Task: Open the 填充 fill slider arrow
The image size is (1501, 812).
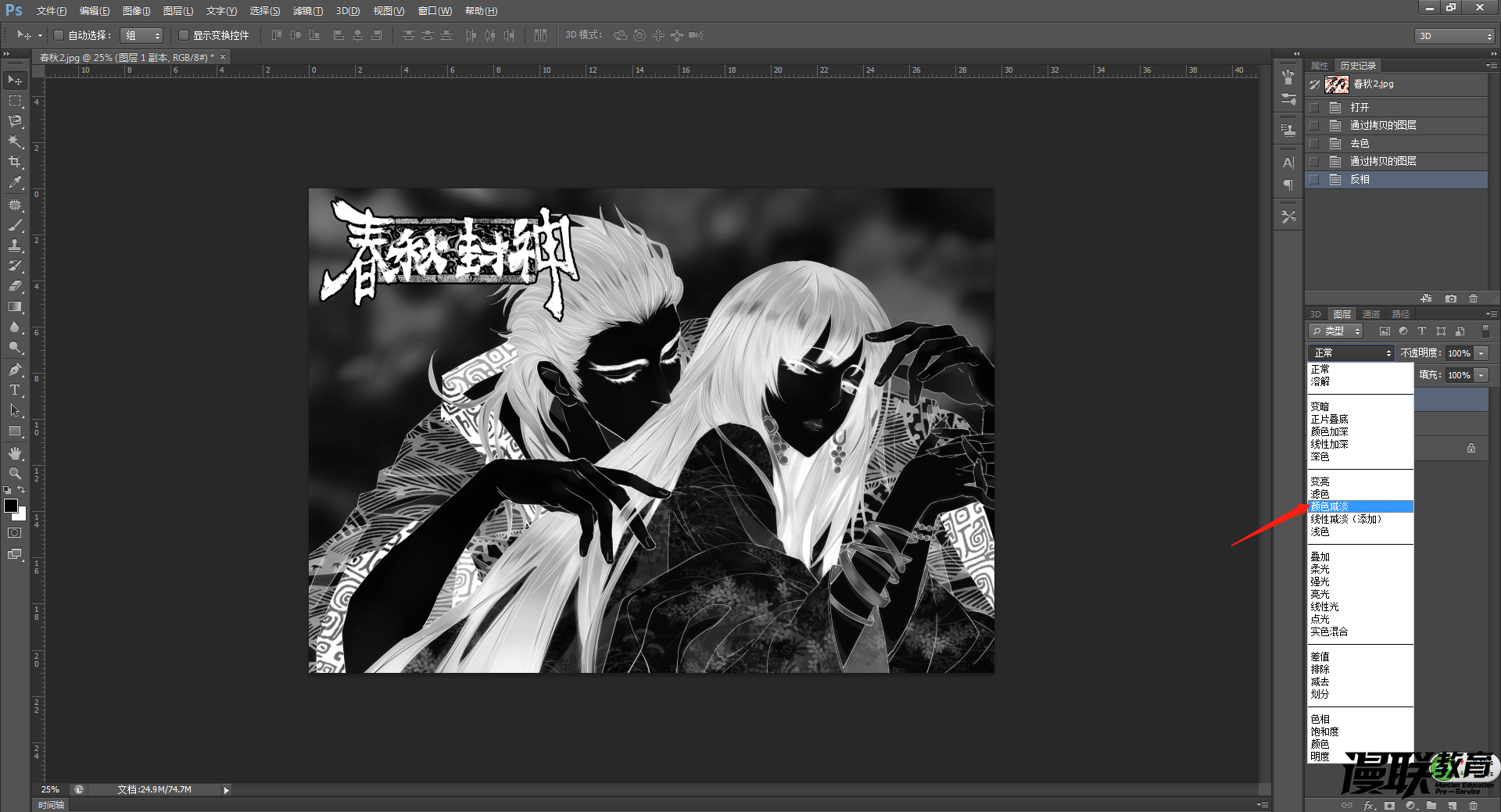Action: pyautogui.click(x=1481, y=375)
